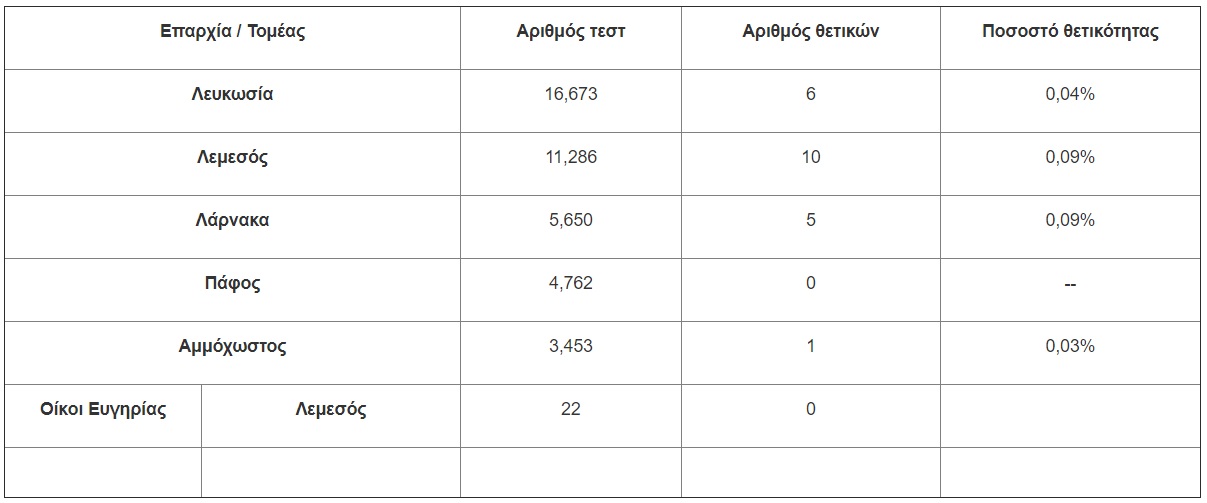
Task: Click the "--" positivity cell for Πάφος
Action: click(x=1070, y=285)
